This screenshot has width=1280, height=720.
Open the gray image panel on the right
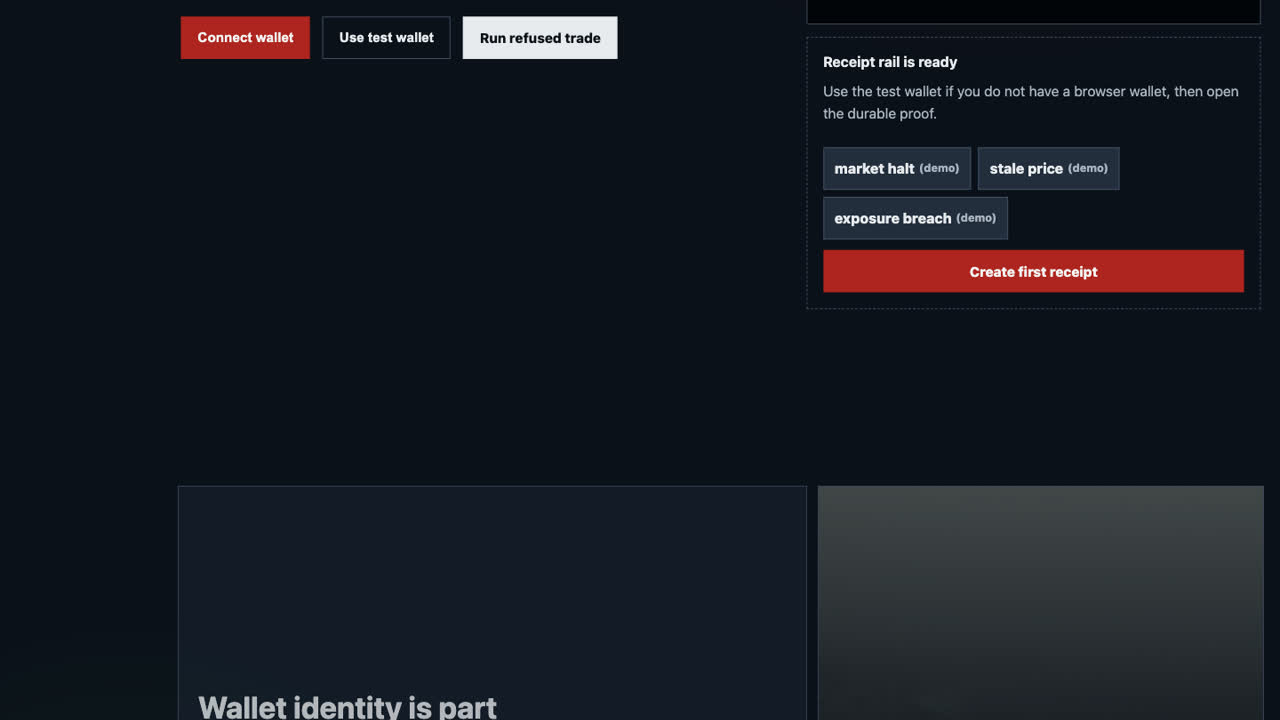click(1041, 603)
